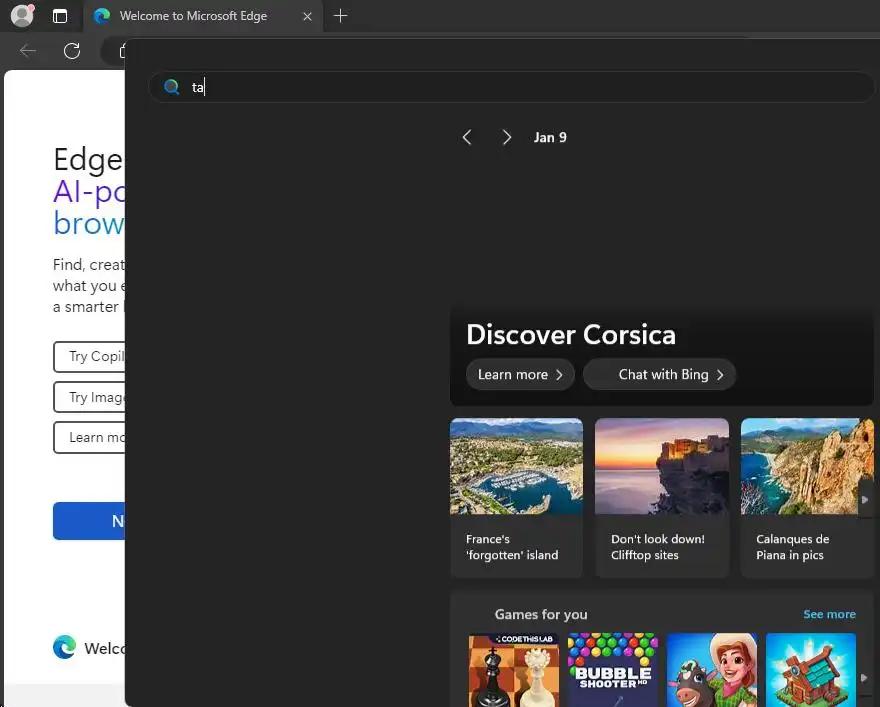880x707 pixels.
Task: Open Don't look down! Clifftop sites image
Action: [662, 467]
